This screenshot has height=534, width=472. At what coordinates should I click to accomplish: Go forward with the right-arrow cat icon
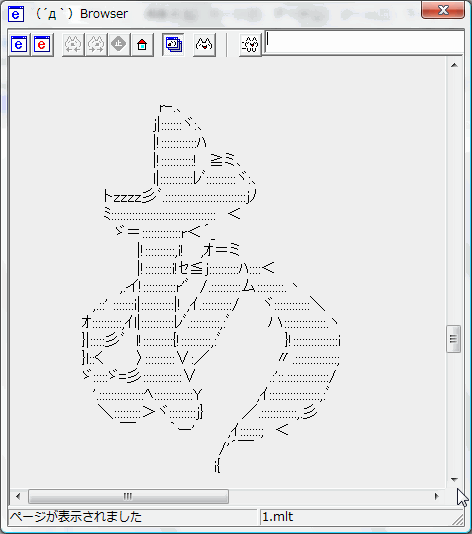pos(96,44)
